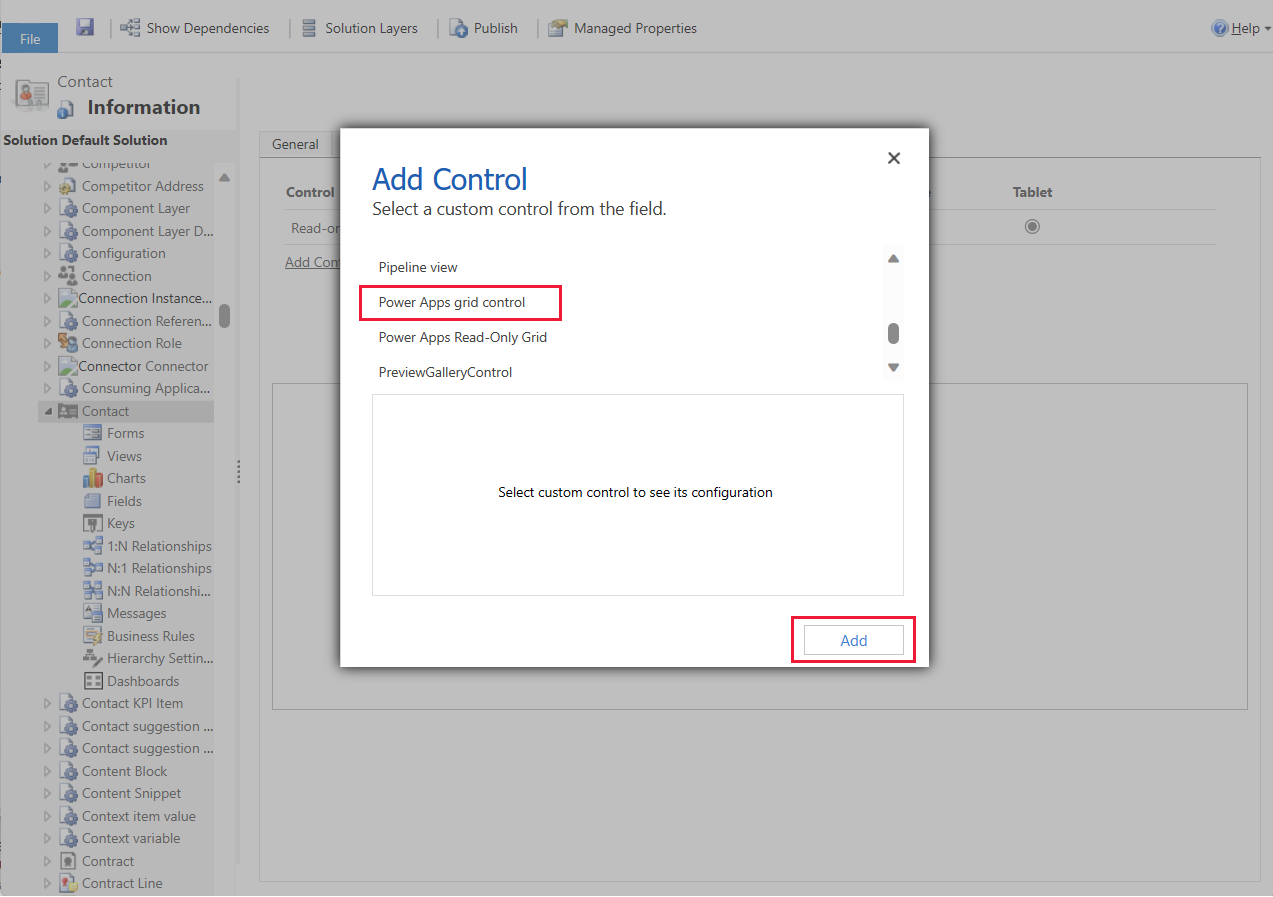
Task: Click the control list scroll up arrow
Action: (894, 258)
